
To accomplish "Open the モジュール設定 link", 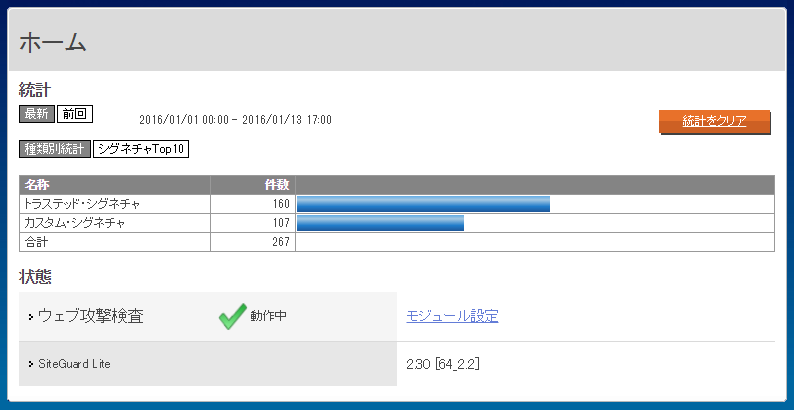I will click(452, 316).
